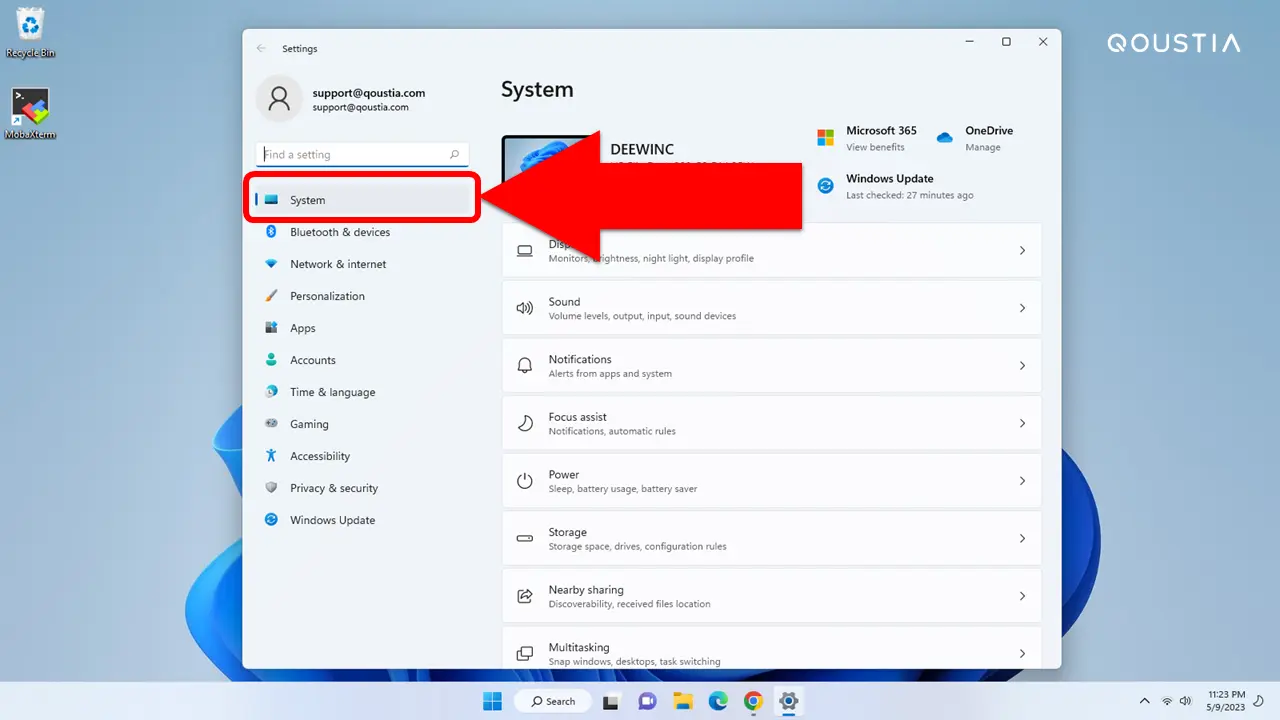The height and width of the screenshot is (720, 1280).
Task: Go to Time & language label
Action: (x=333, y=392)
